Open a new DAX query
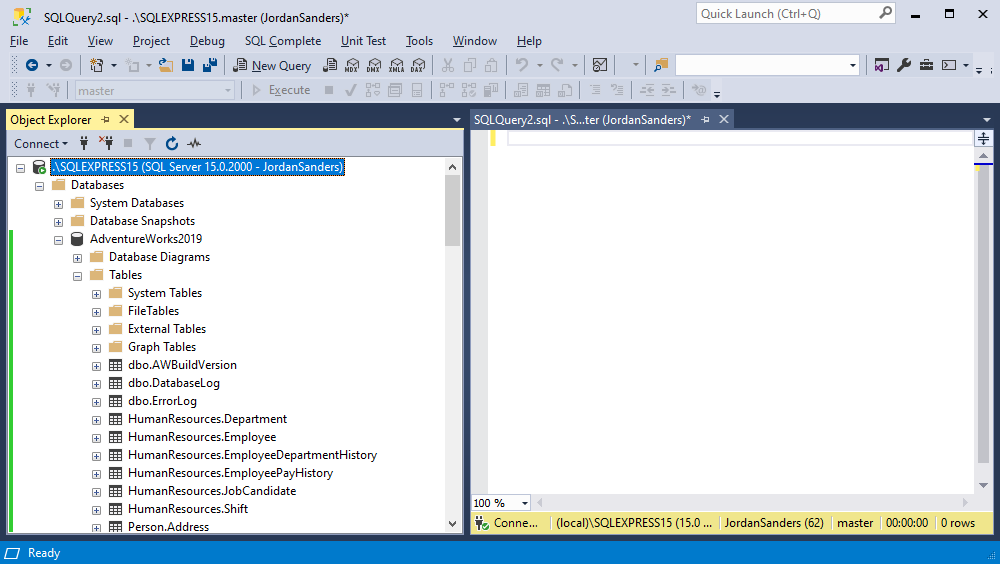Image resolution: width=1000 pixels, height=564 pixels. 418,65
